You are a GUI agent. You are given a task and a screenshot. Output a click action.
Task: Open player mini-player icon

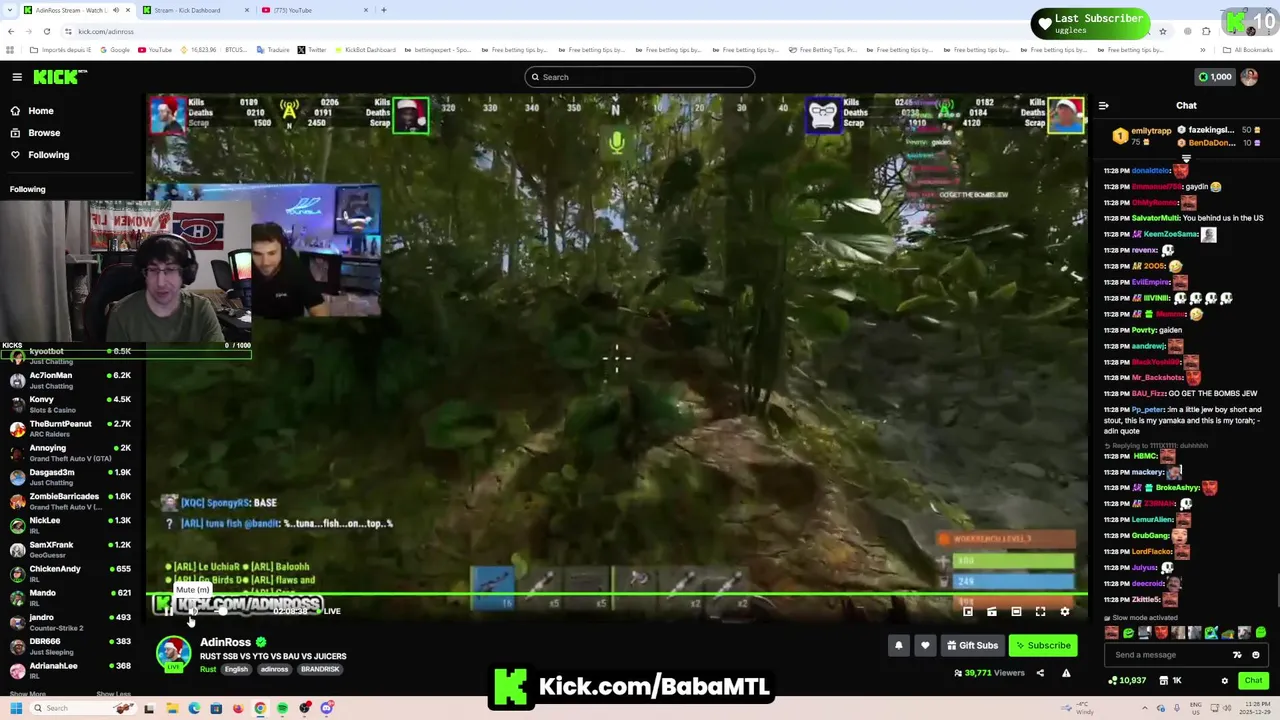[967, 612]
